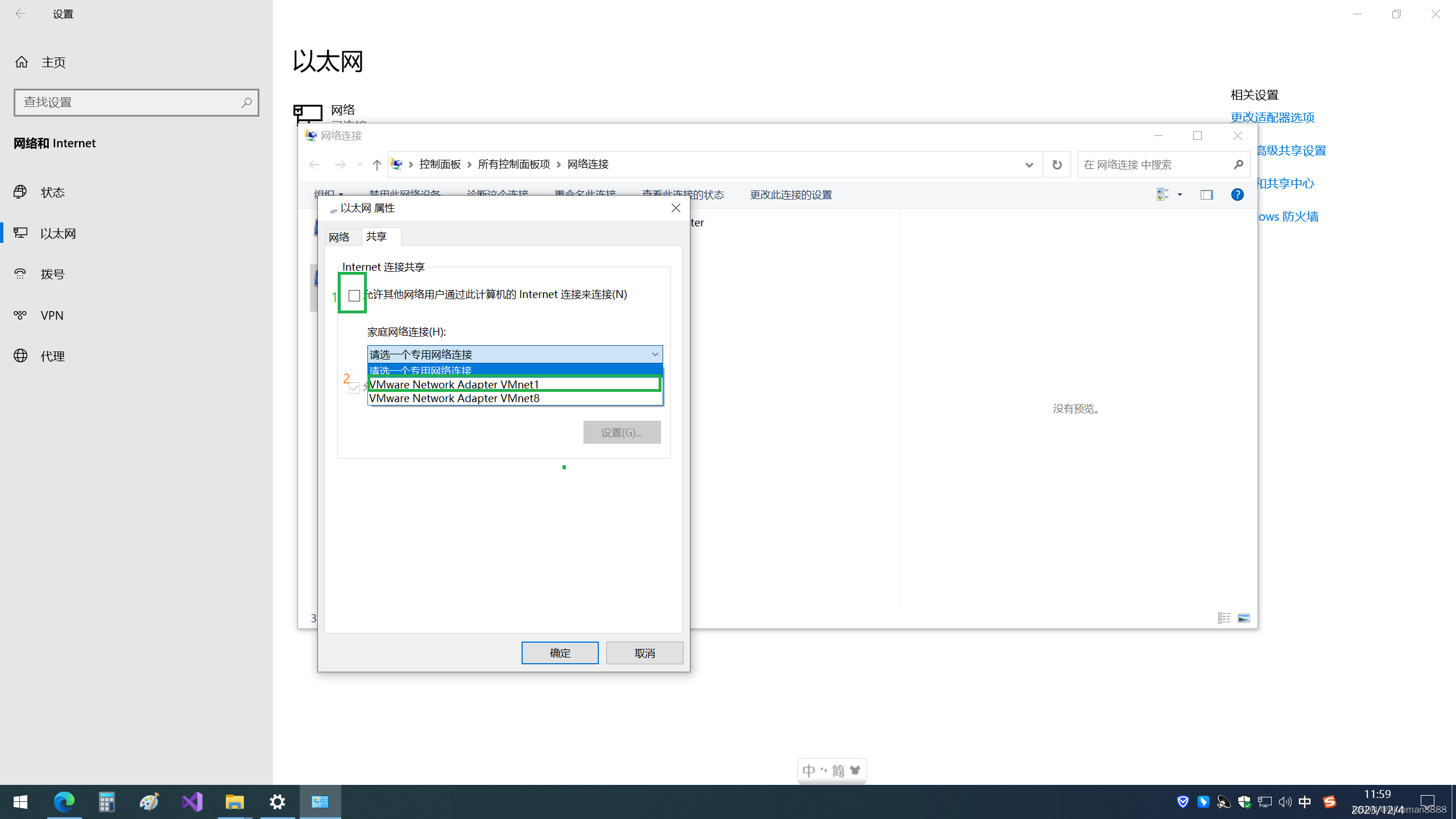The height and width of the screenshot is (819, 1456).
Task: Select VMware Network Adapter VMnet8 option
Action: 515,398
